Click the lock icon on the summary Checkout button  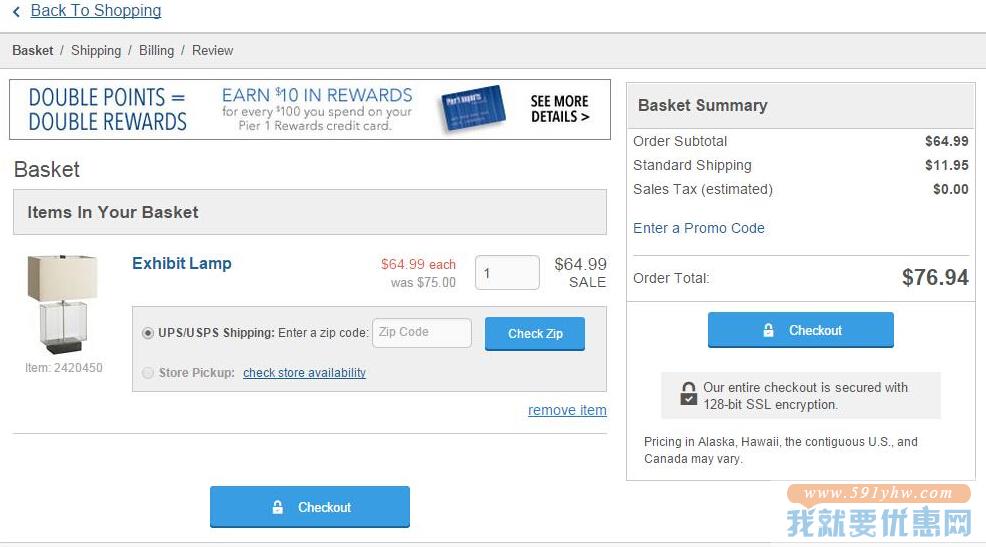click(x=768, y=330)
